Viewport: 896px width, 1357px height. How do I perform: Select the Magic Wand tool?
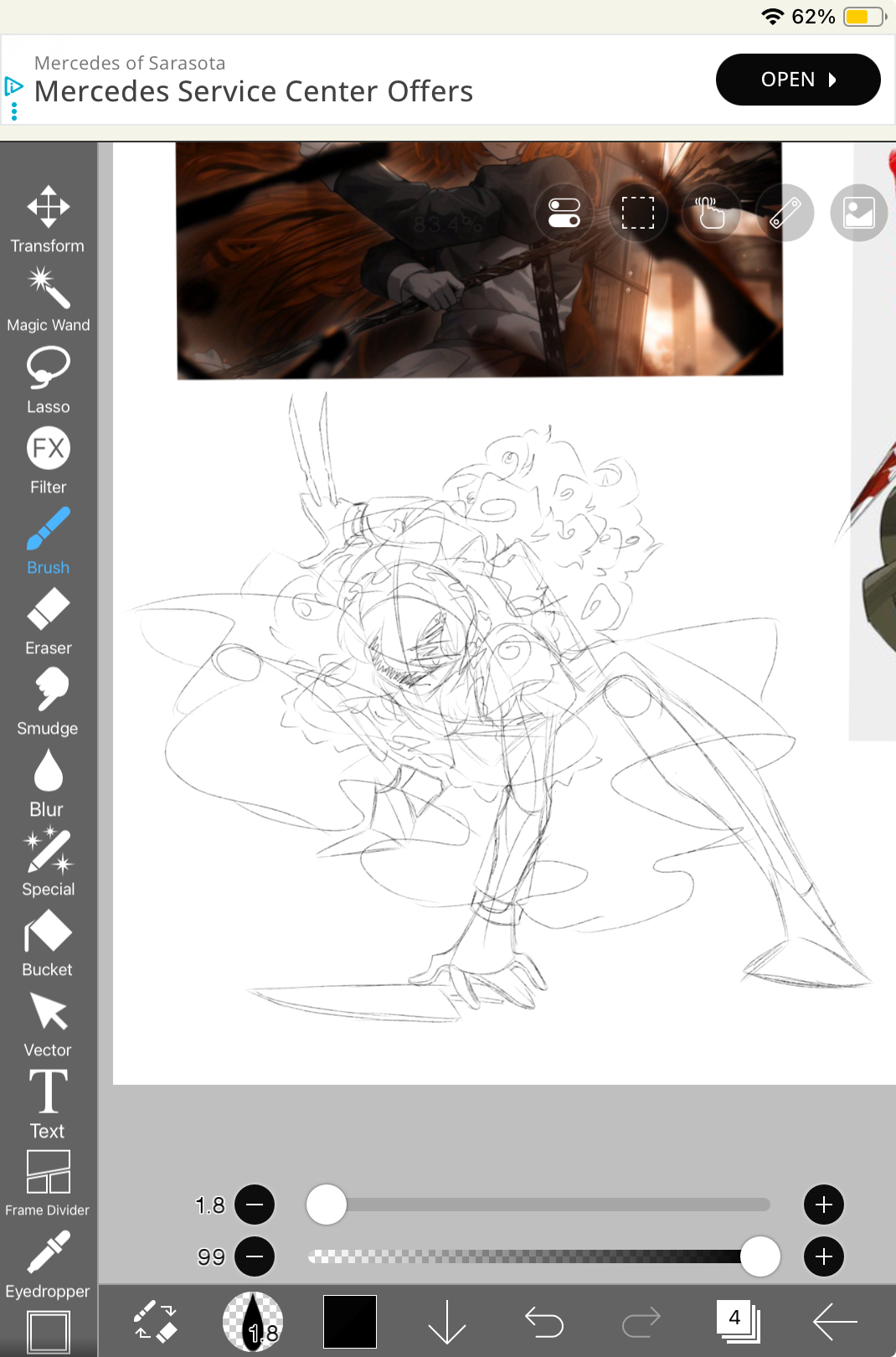(x=48, y=299)
